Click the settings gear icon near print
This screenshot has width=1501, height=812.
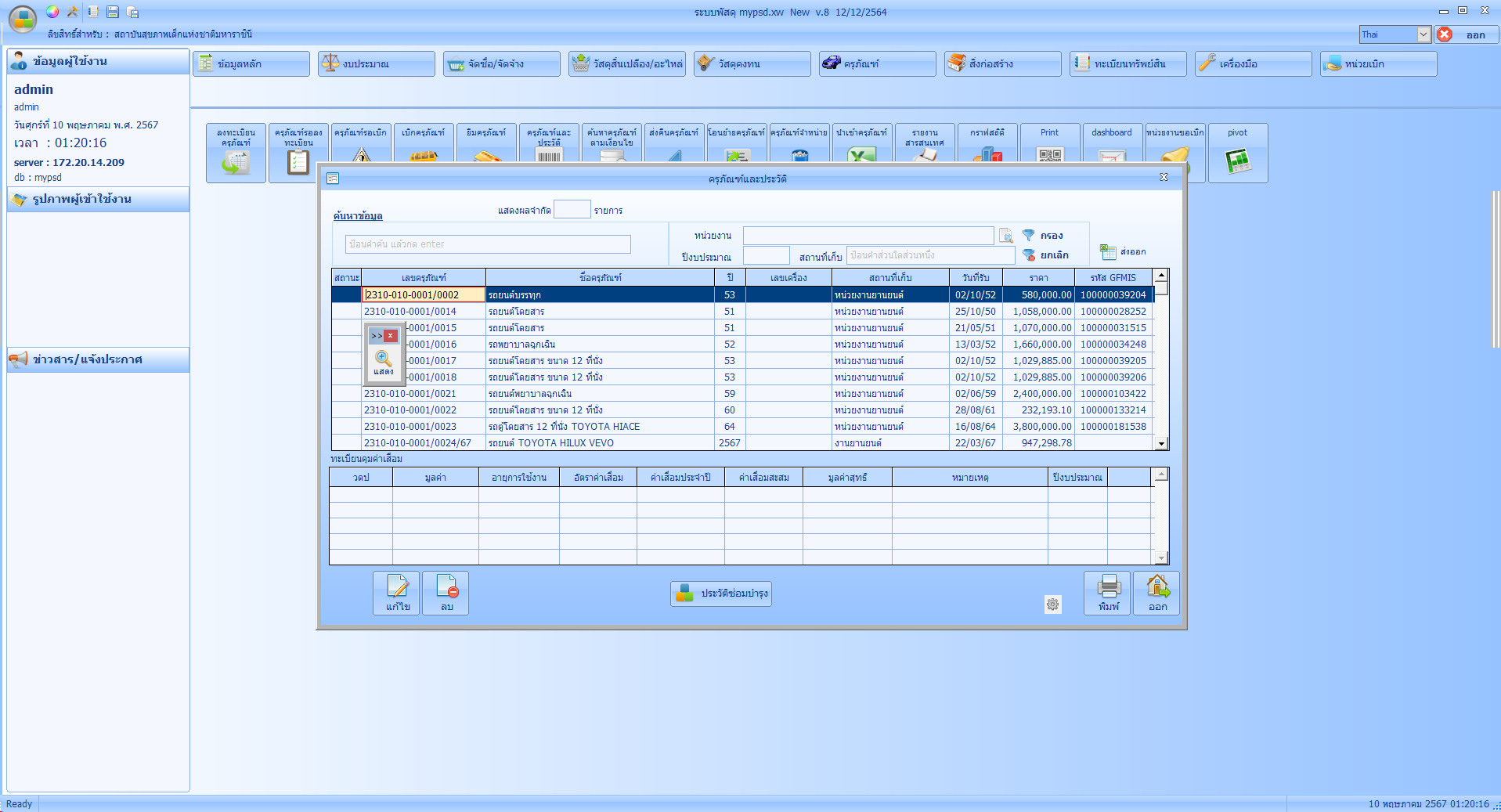click(1052, 604)
